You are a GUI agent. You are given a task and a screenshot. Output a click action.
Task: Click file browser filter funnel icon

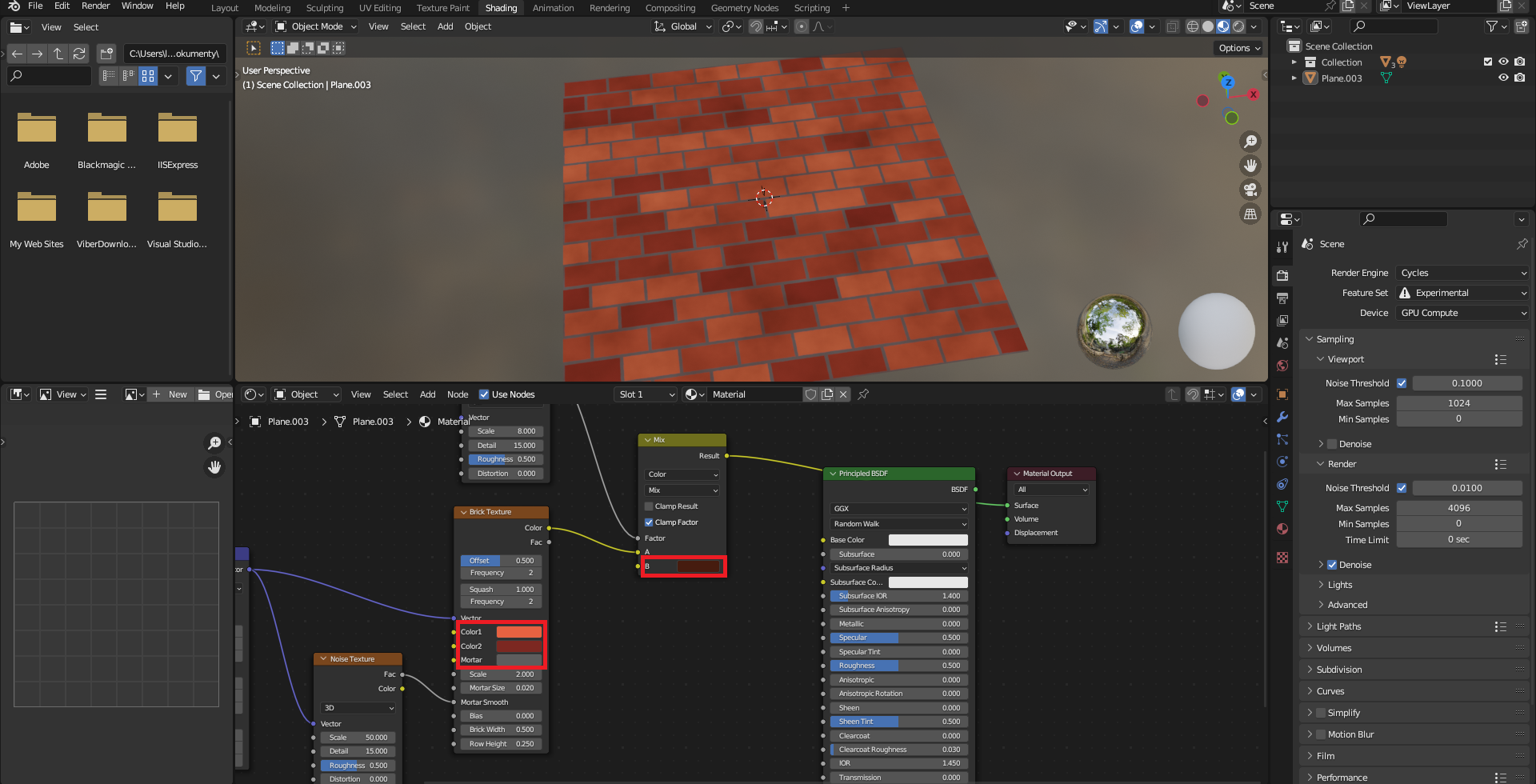196,76
